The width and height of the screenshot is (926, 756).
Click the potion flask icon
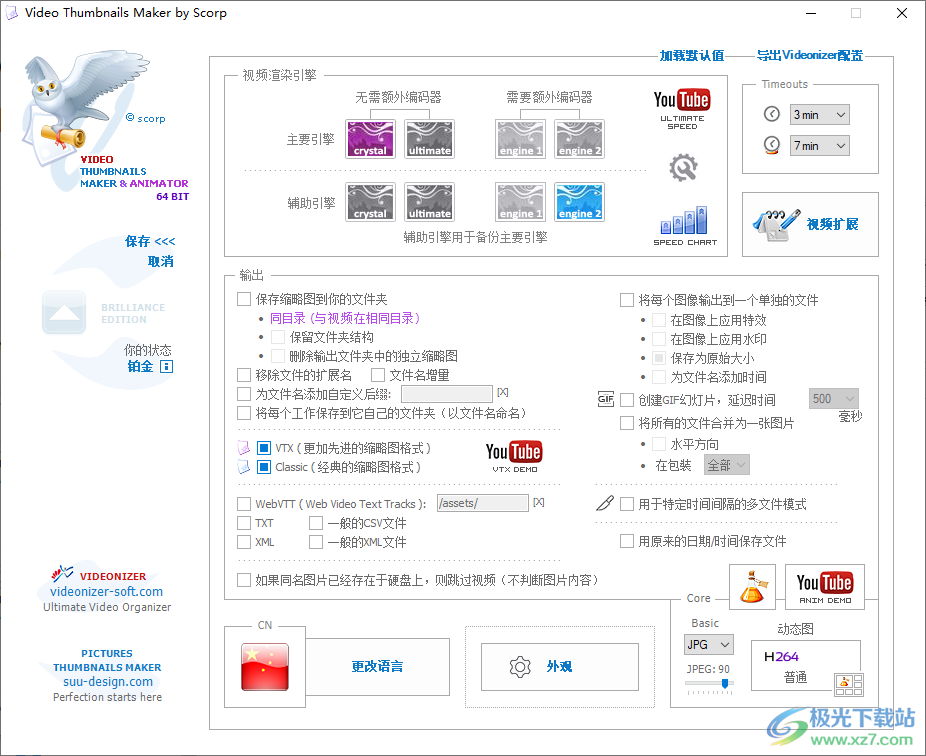click(752, 587)
